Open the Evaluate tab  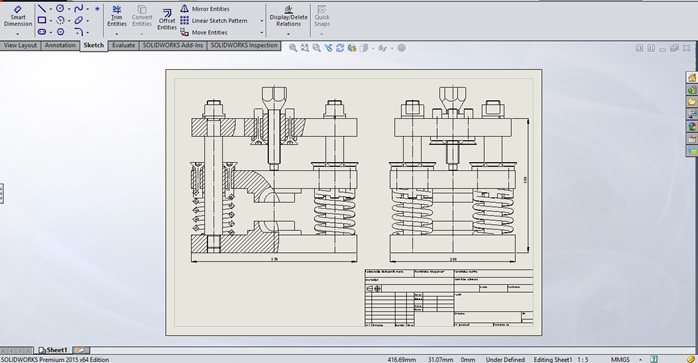[123, 45]
